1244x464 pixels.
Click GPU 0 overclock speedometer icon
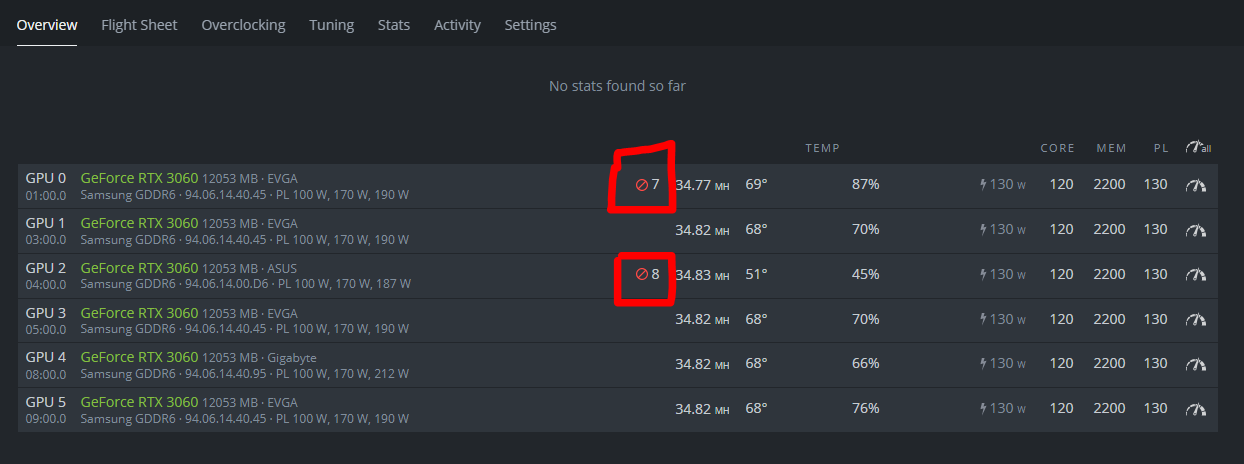1196,185
